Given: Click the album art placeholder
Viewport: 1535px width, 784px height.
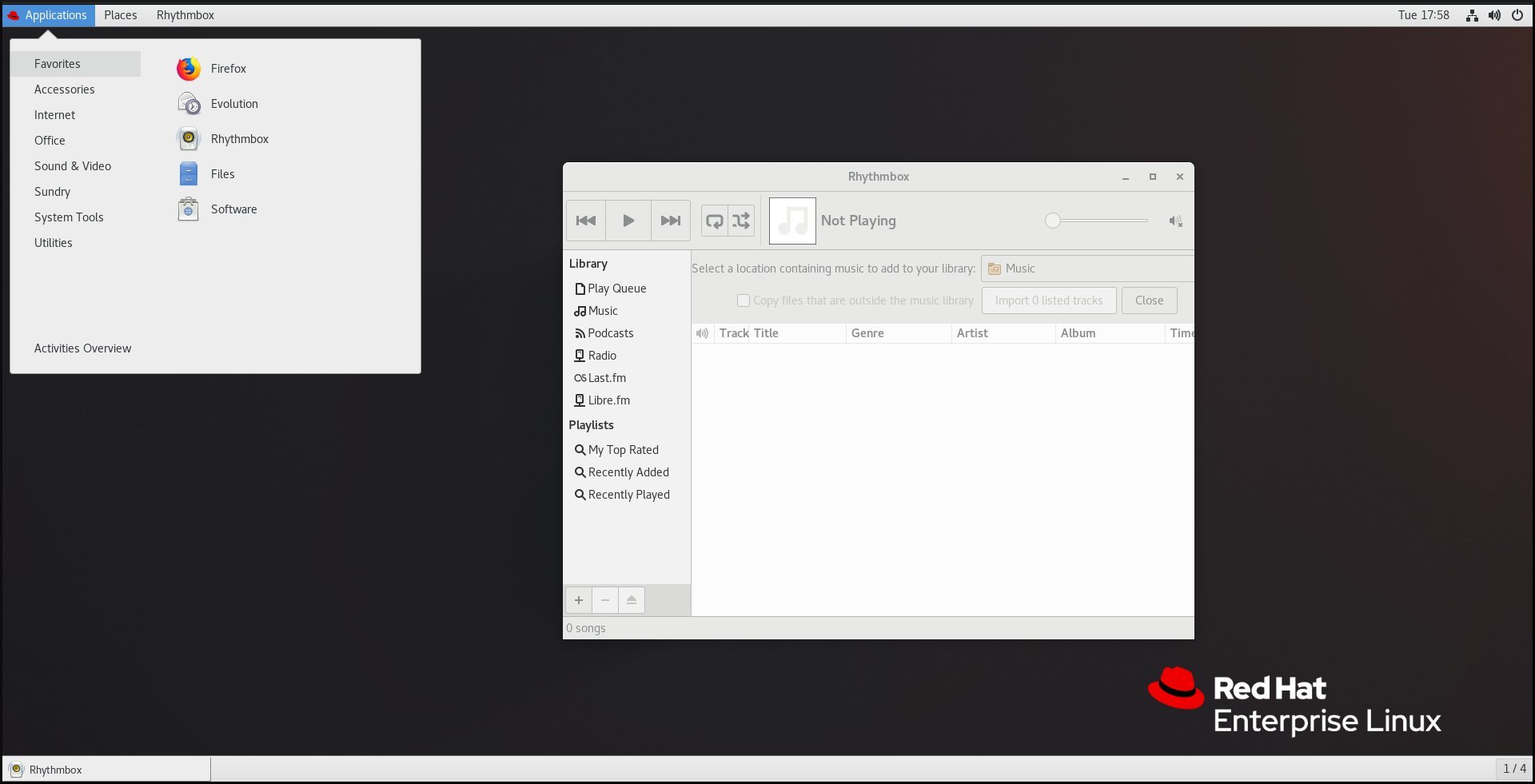Looking at the screenshot, I should [792, 221].
